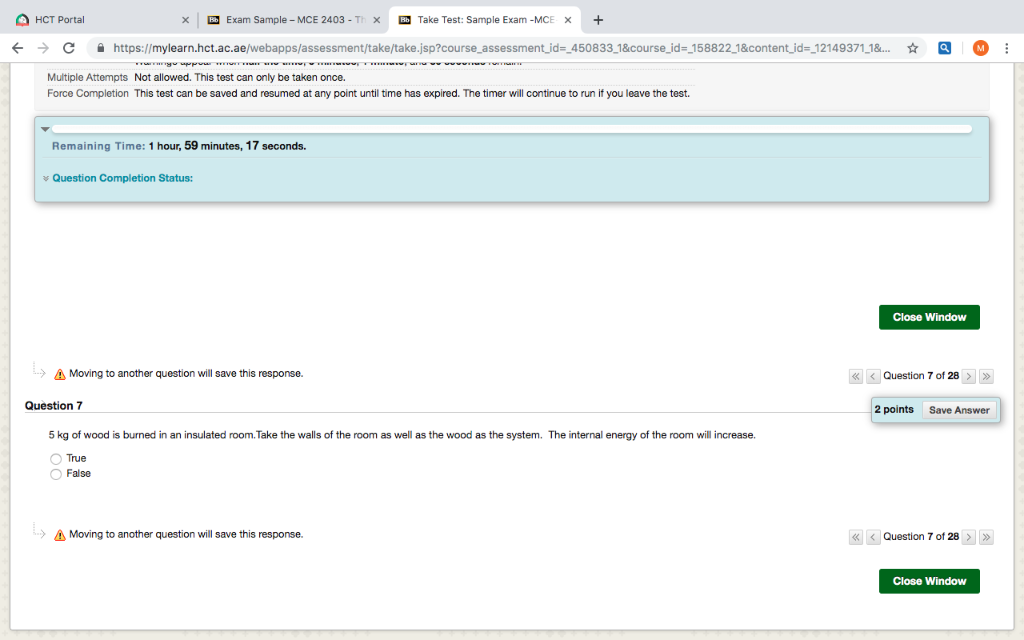
Task: Open a new browser tab
Action: pos(598,20)
